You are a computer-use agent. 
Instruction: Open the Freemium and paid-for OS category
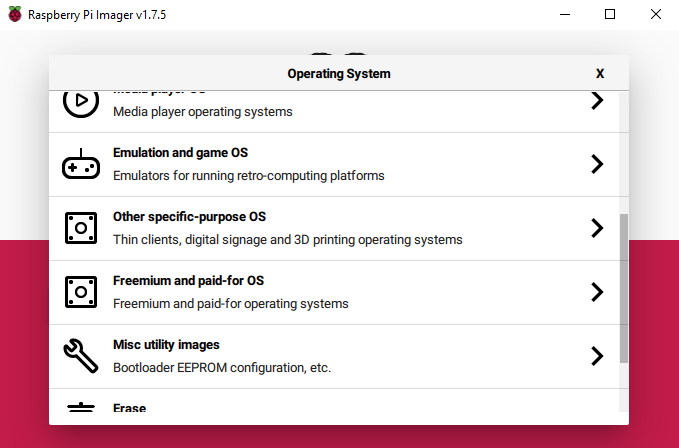tap(334, 293)
